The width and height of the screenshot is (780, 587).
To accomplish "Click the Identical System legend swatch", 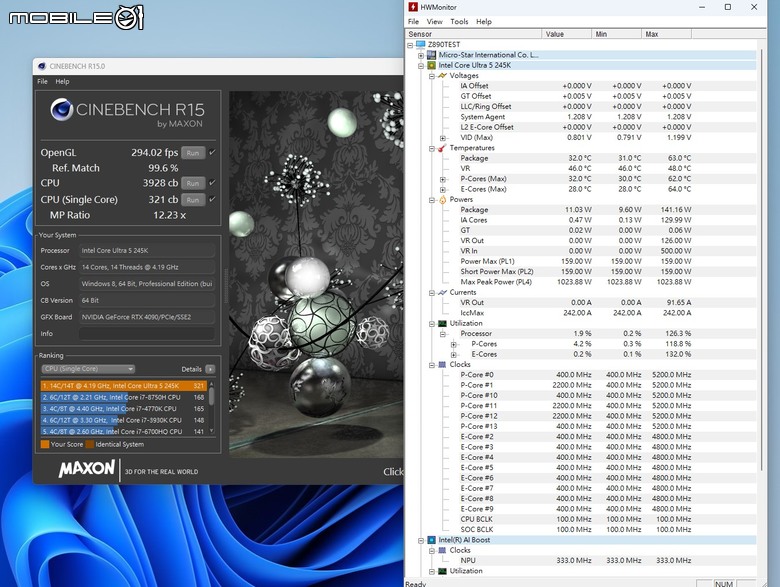I will [x=90, y=444].
